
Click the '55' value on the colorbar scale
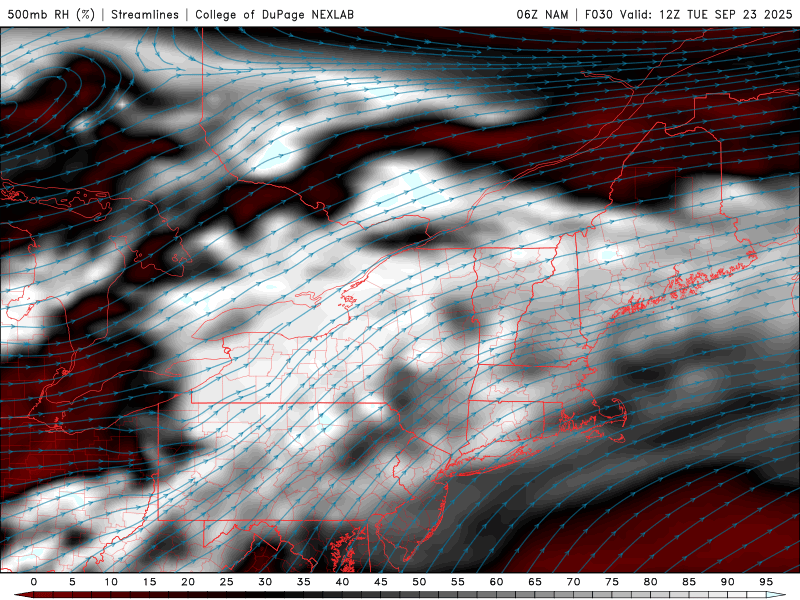(x=458, y=582)
